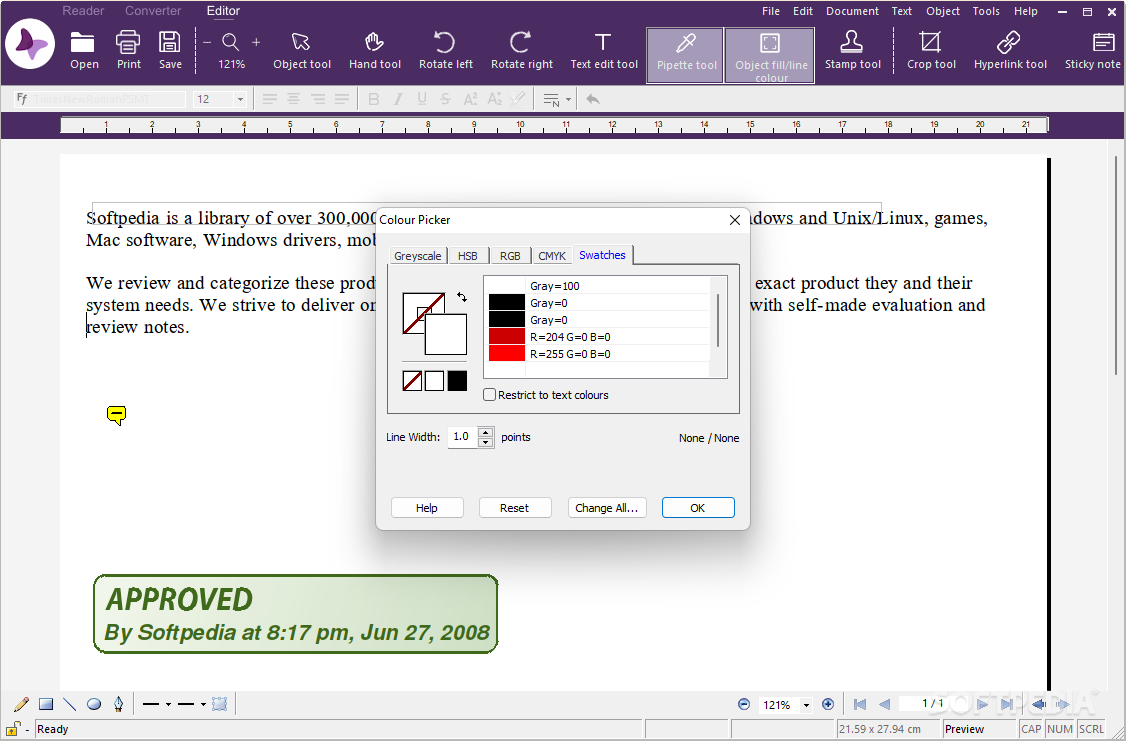
Task: Open the Tools menu
Action: click(986, 11)
